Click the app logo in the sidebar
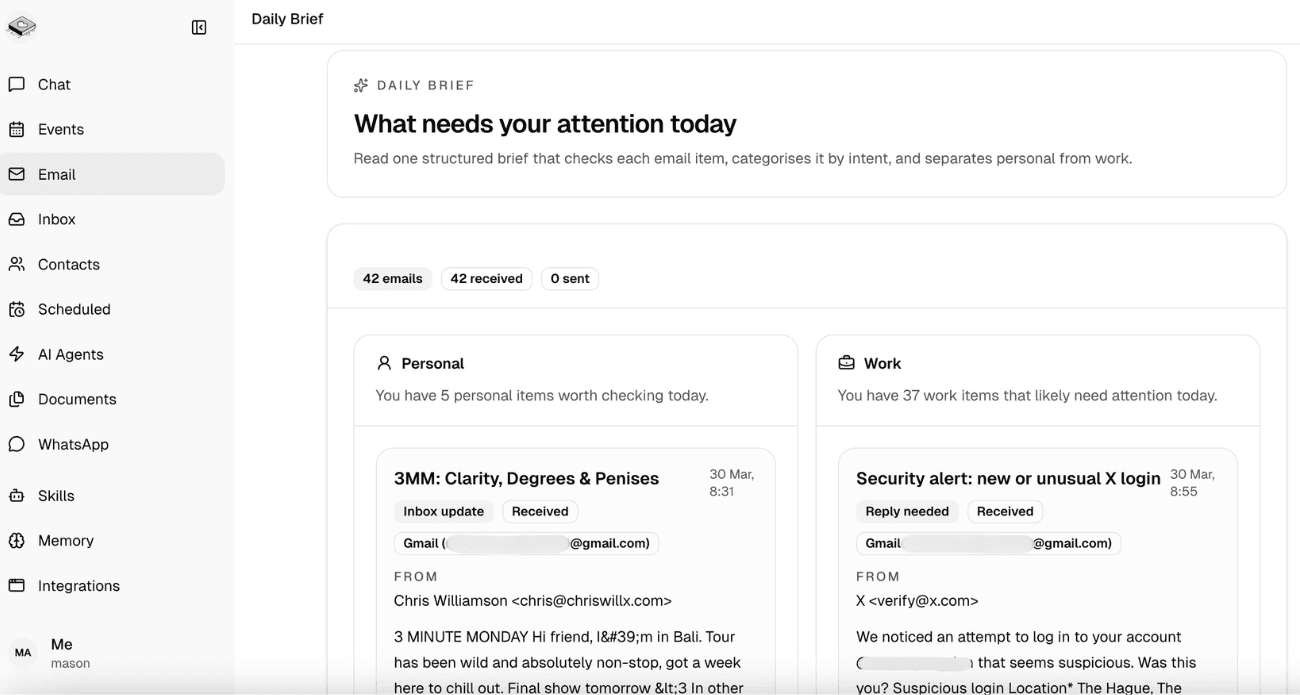 point(22,28)
